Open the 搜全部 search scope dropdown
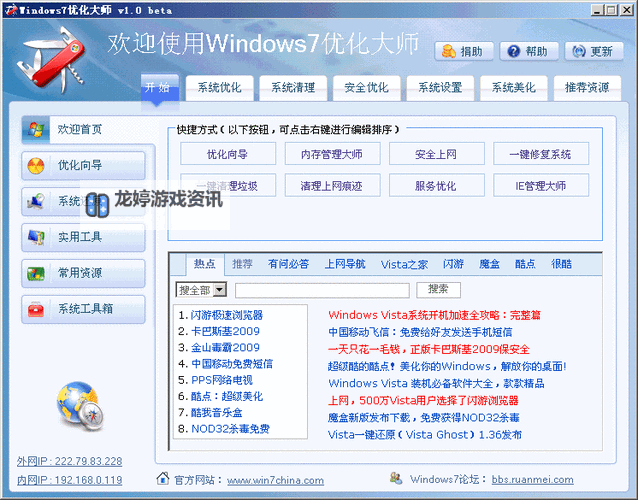The image size is (638, 500). [x=220, y=290]
